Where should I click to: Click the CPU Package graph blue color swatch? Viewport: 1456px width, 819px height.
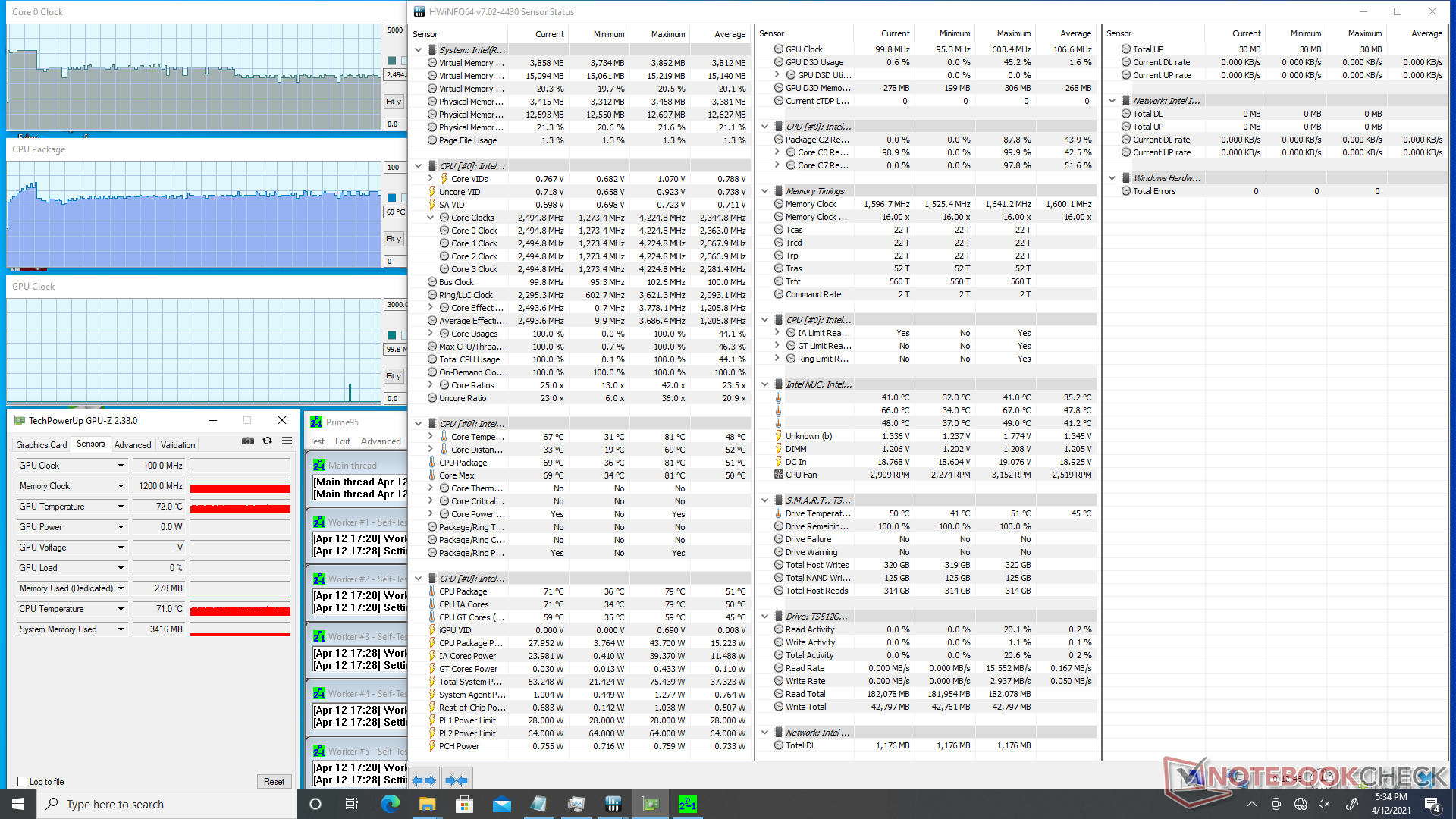[x=392, y=198]
